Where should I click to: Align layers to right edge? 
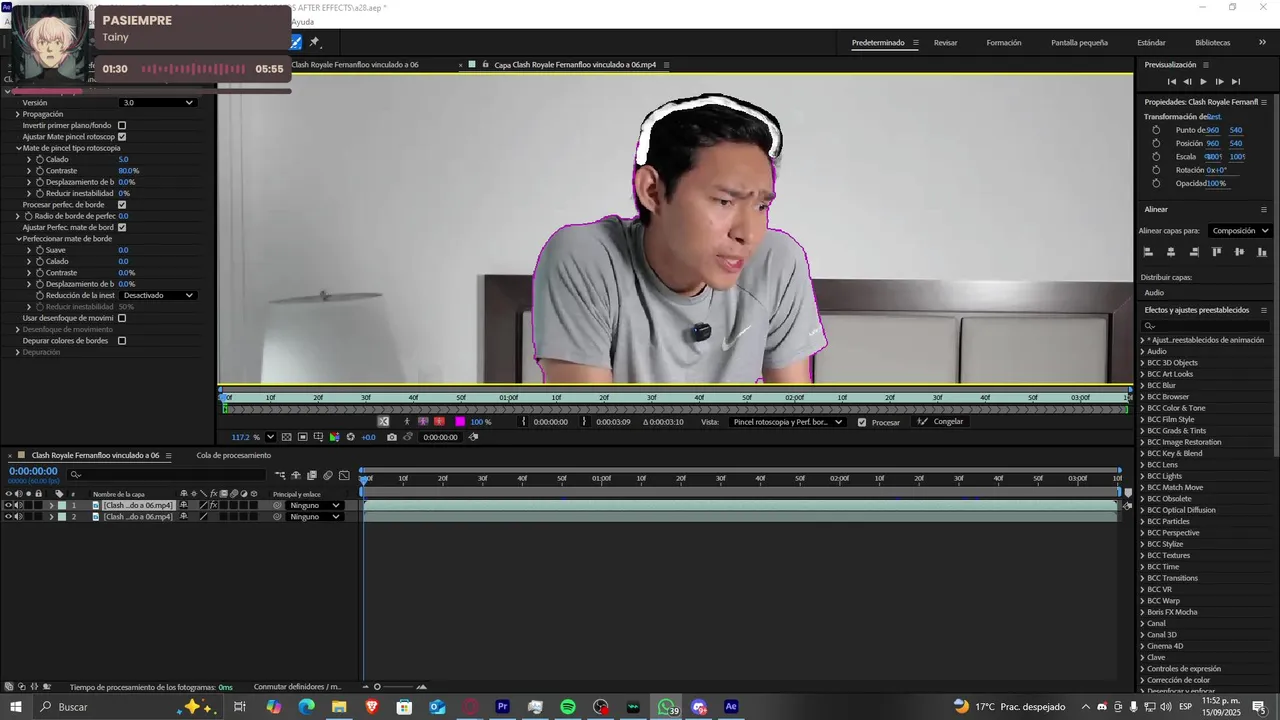click(1194, 252)
